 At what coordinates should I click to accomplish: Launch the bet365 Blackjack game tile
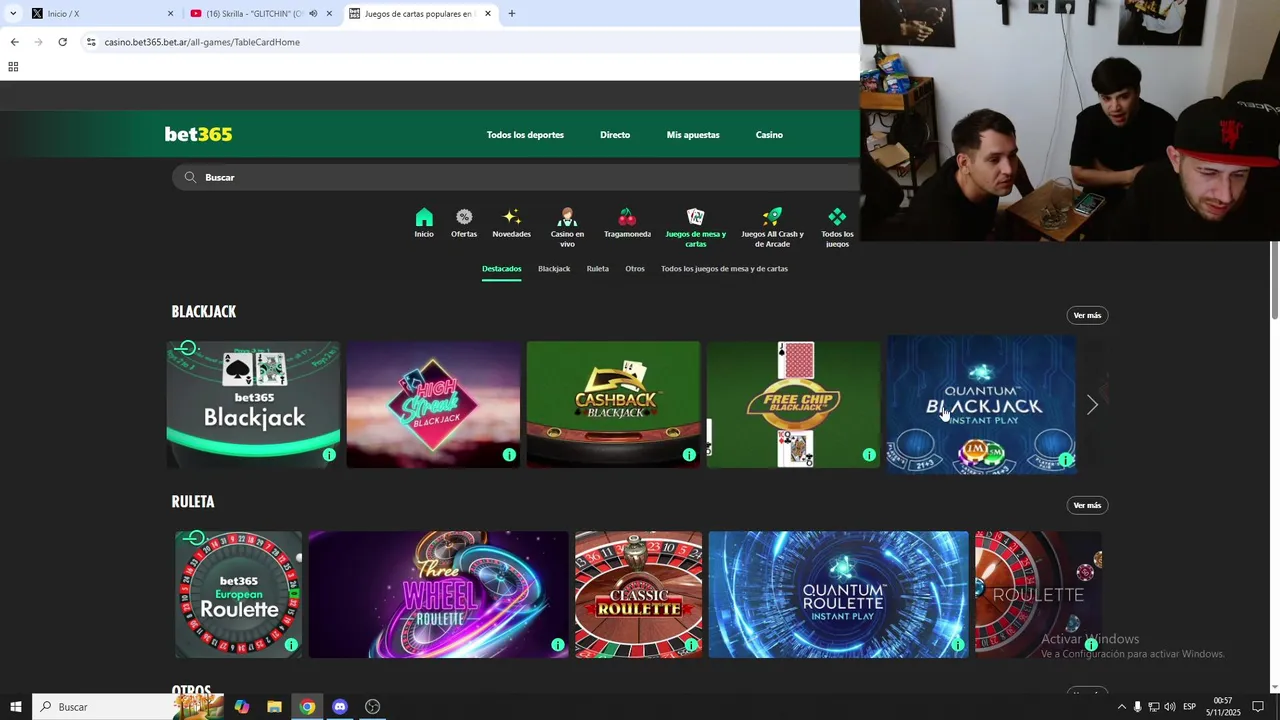pyautogui.click(x=253, y=405)
